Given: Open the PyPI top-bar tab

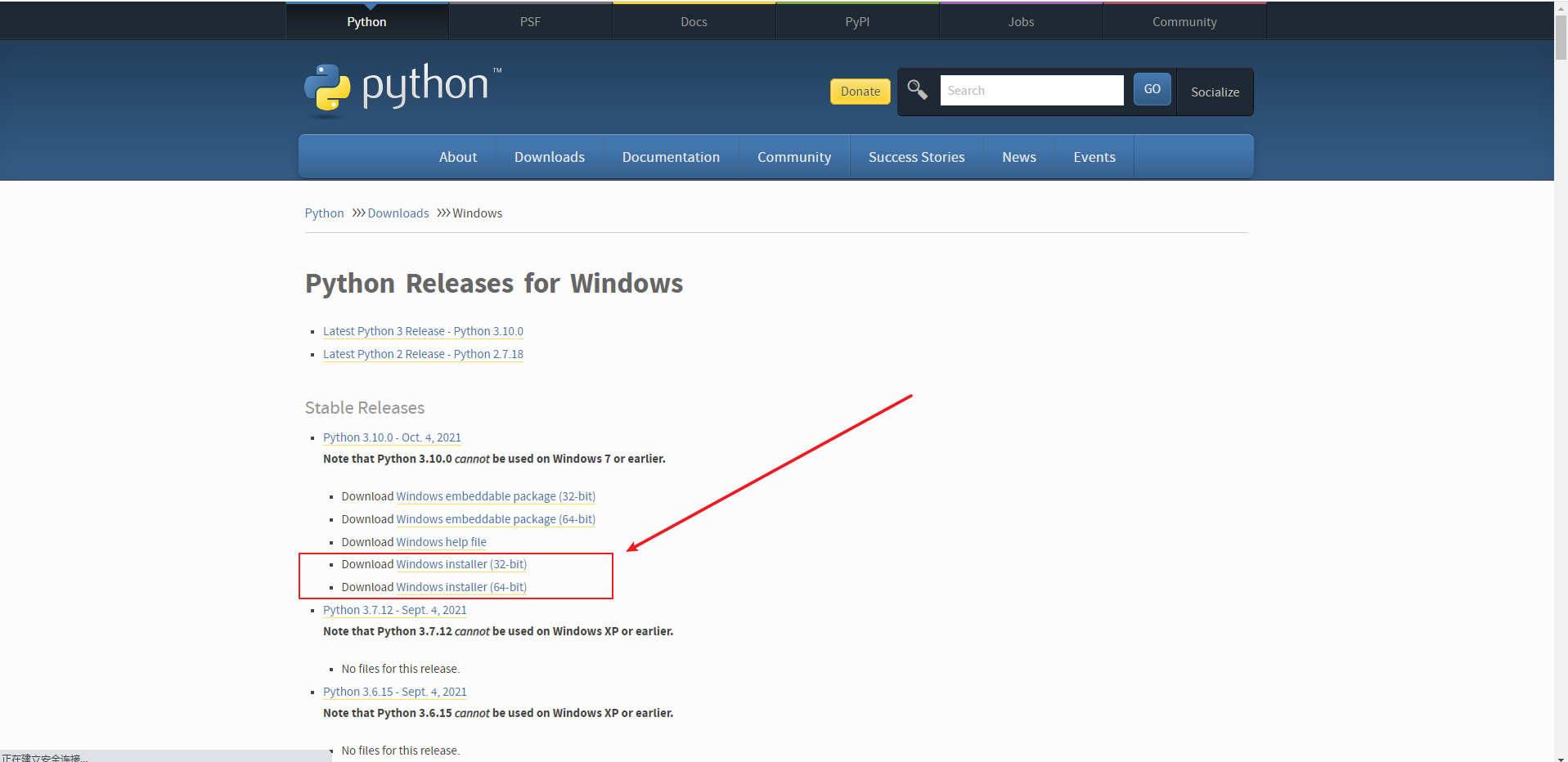Looking at the screenshot, I should (857, 21).
